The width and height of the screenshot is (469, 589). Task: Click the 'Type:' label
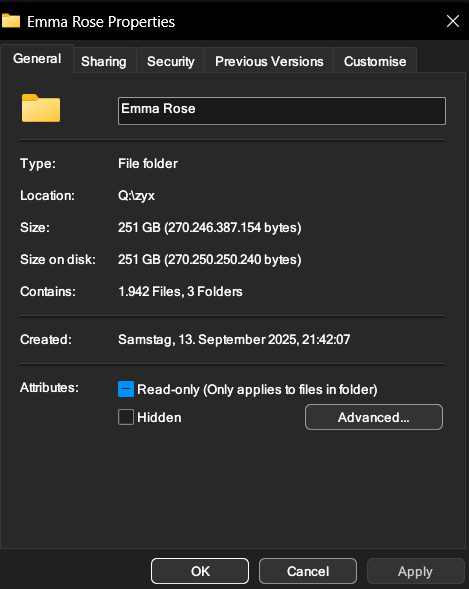(38, 164)
